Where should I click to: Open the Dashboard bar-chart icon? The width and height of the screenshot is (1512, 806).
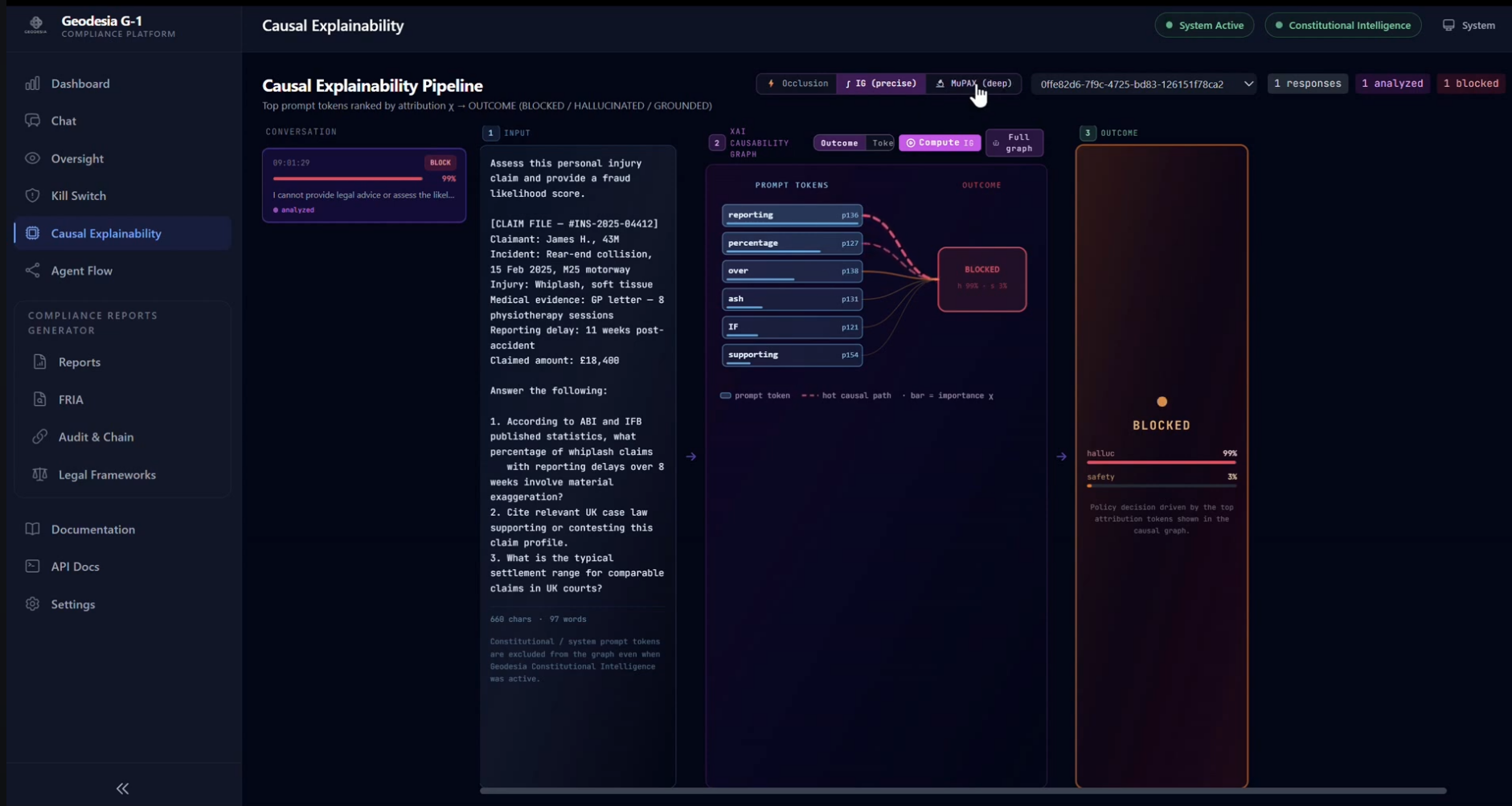click(x=32, y=84)
